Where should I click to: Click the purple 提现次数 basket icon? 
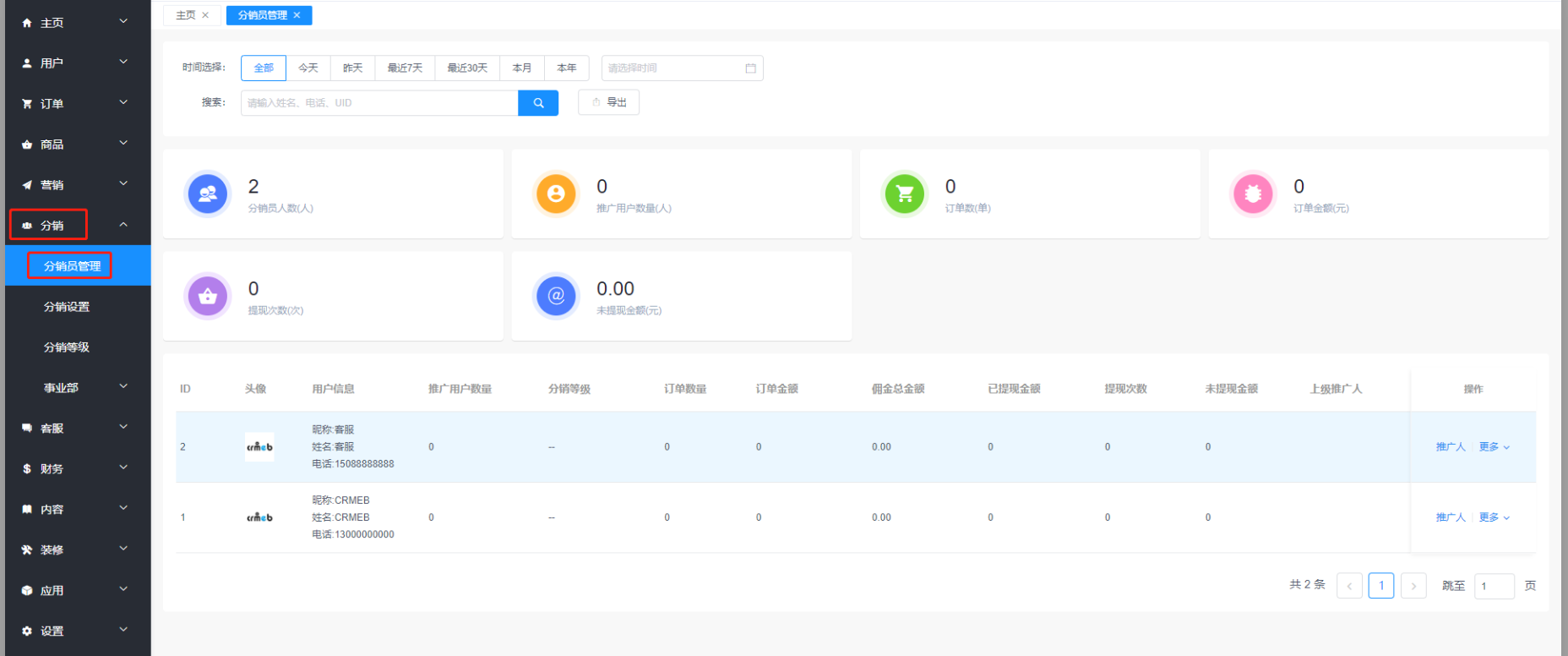pyautogui.click(x=208, y=297)
